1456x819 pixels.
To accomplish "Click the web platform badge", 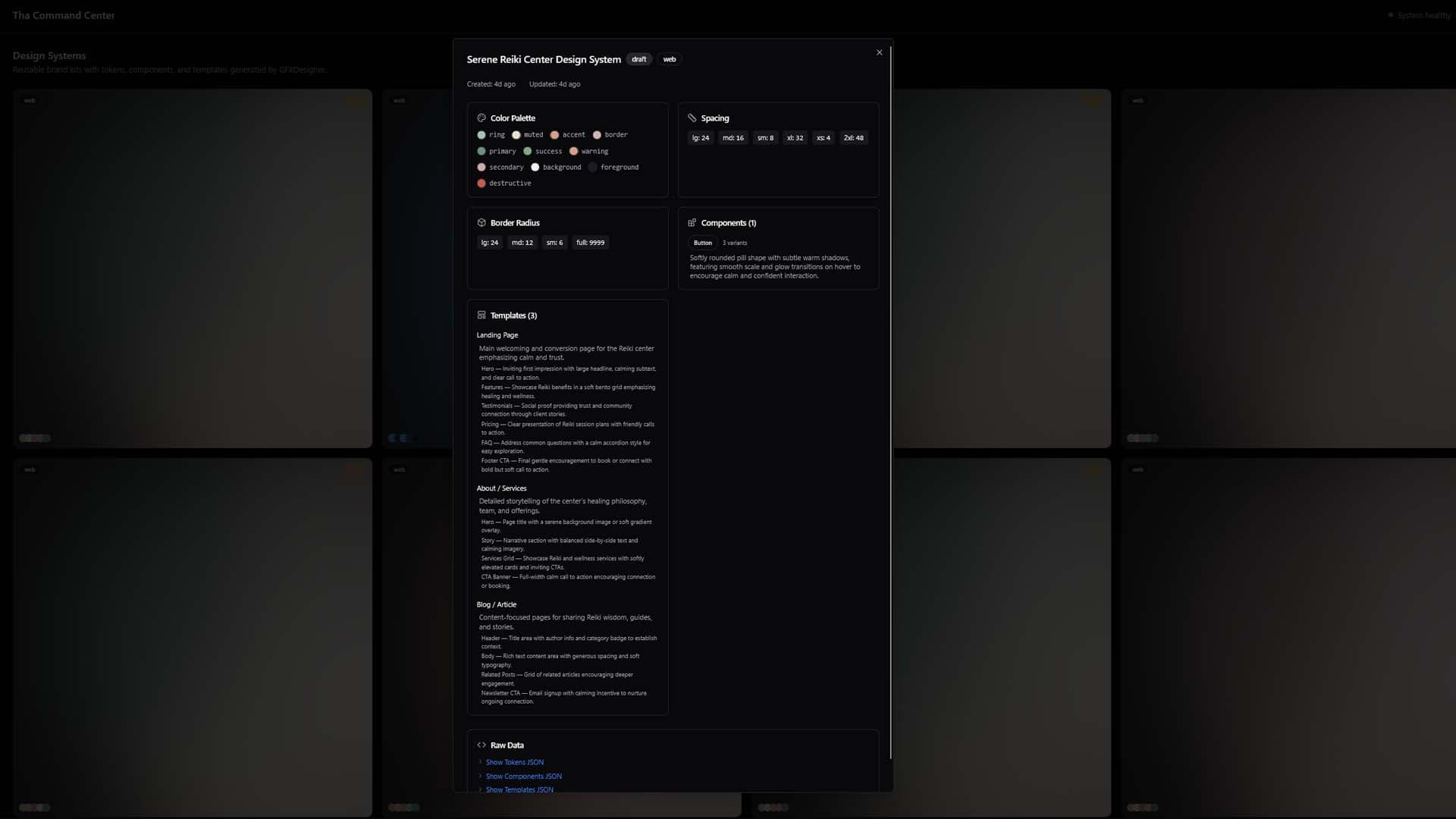I will [669, 59].
